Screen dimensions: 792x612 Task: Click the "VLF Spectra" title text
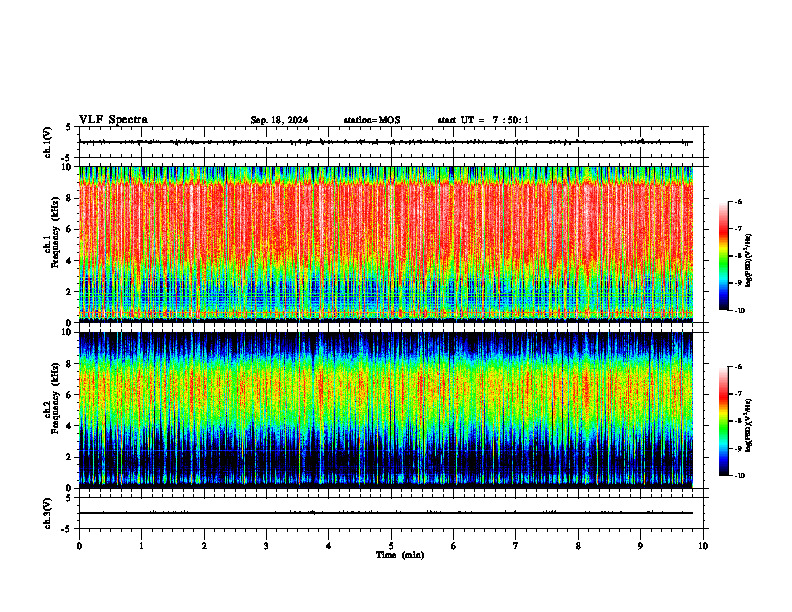coord(113,120)
